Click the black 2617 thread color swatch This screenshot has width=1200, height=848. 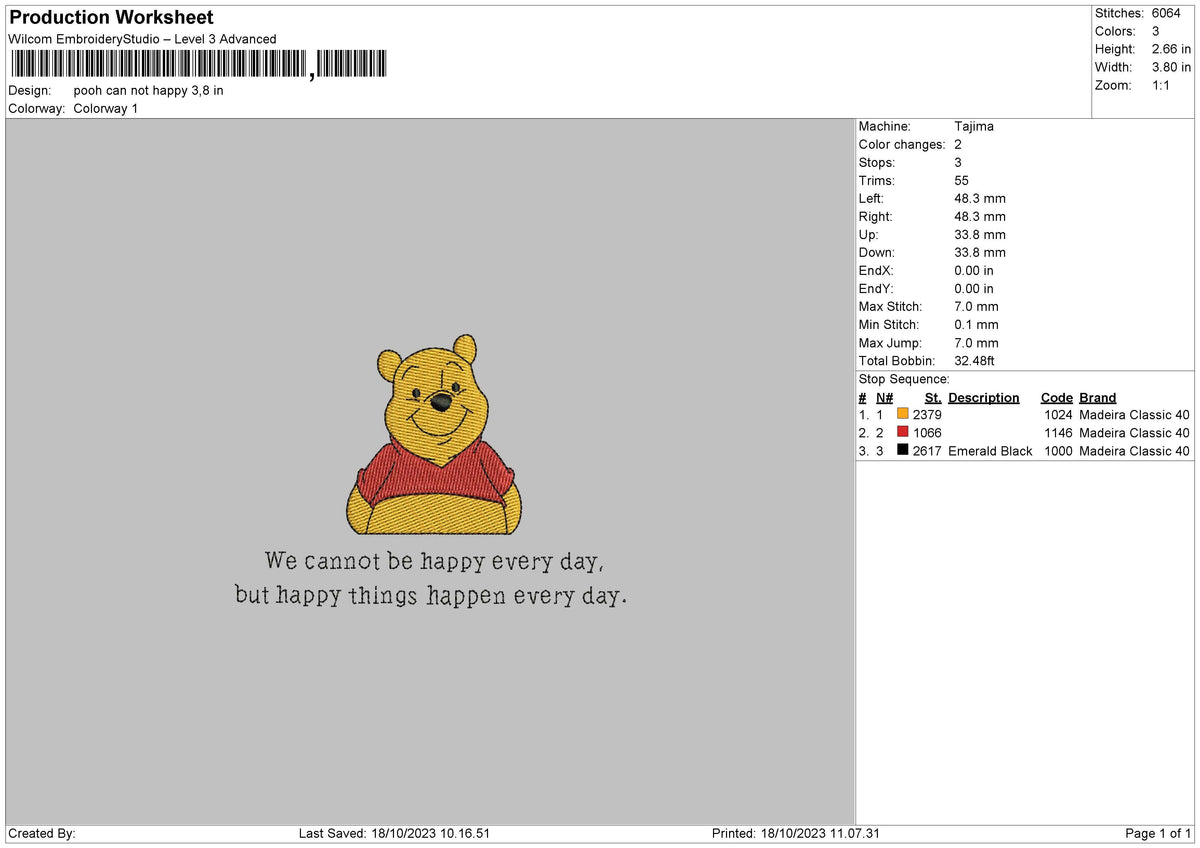903,450
